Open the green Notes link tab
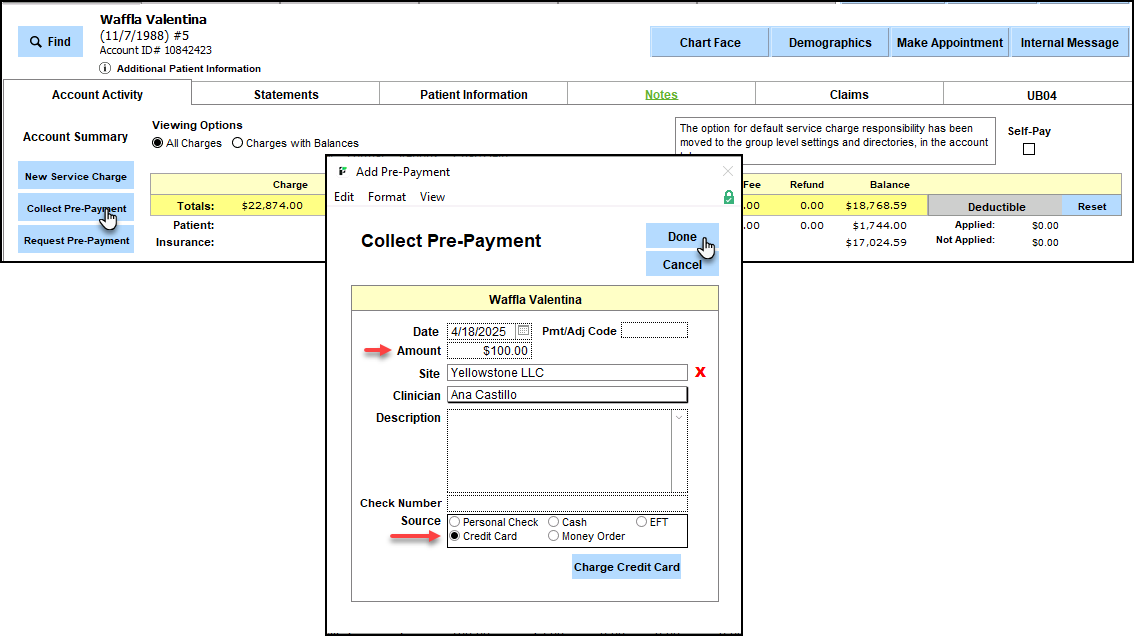This screenshot has height=636, width=1134. (661, 95)
